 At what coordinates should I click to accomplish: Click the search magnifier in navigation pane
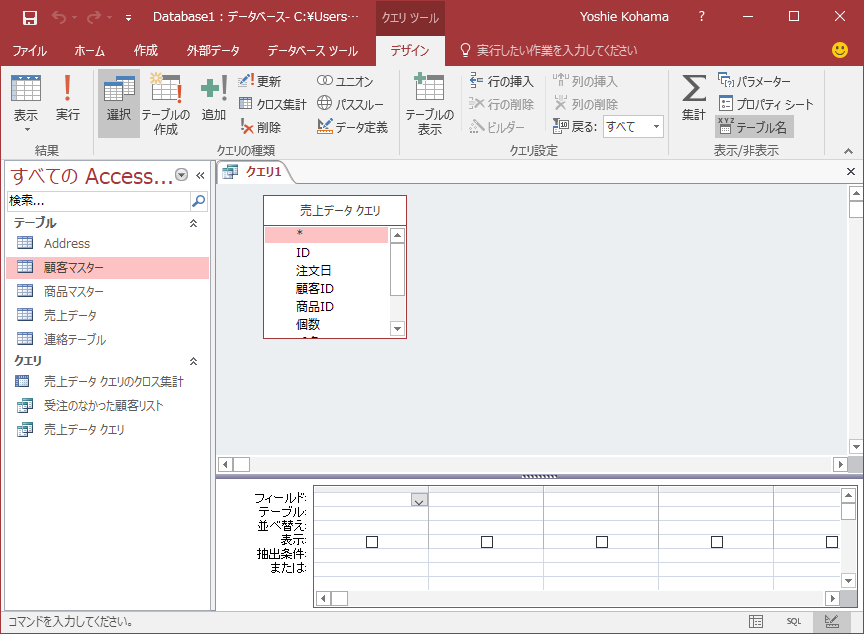(x=198, y=201)
